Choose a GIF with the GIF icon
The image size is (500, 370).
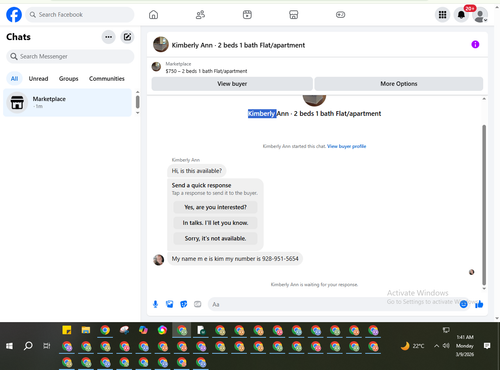[x=198, y=304]
